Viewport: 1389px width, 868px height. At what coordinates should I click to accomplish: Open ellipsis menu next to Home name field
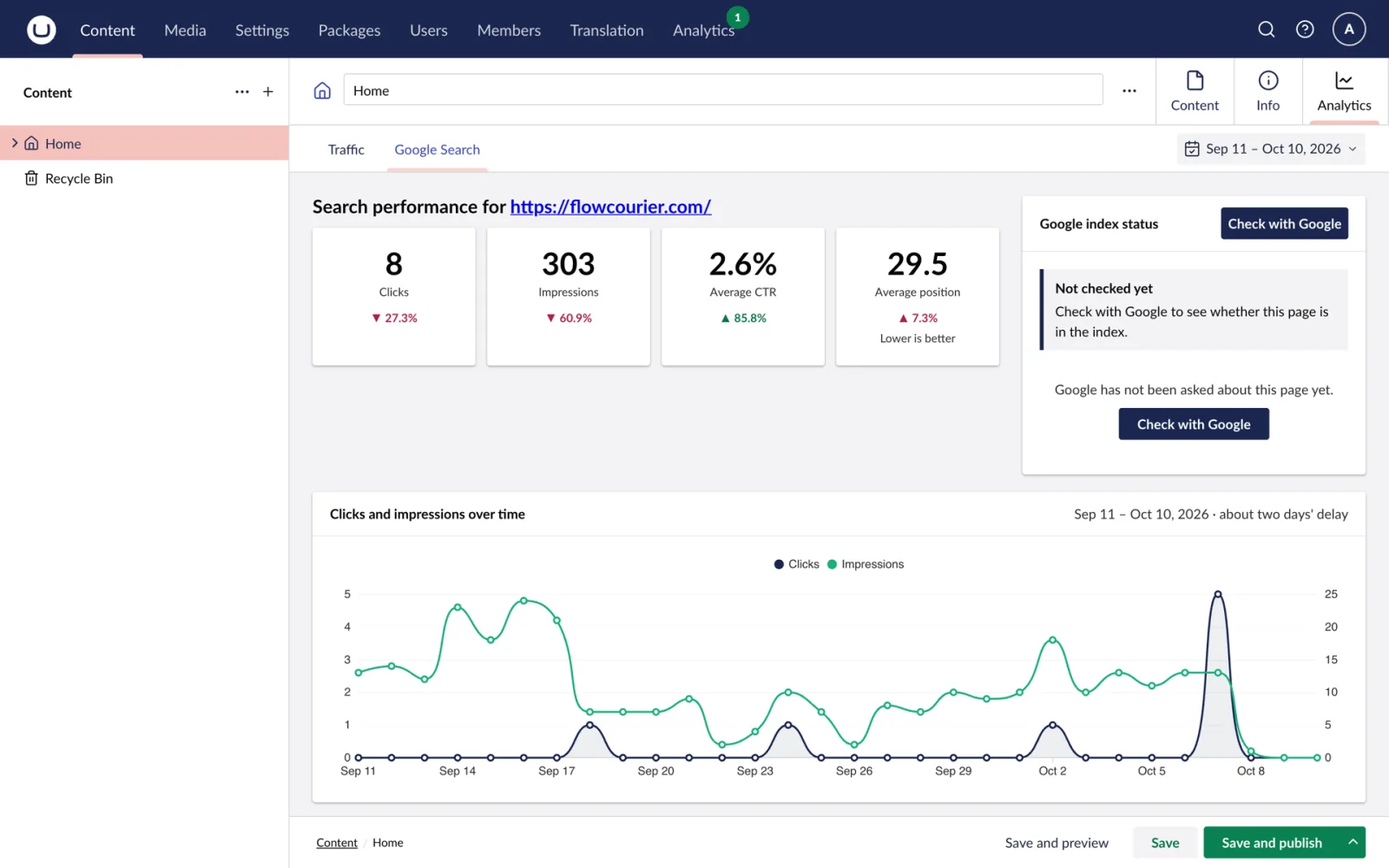coord(1129,90)
